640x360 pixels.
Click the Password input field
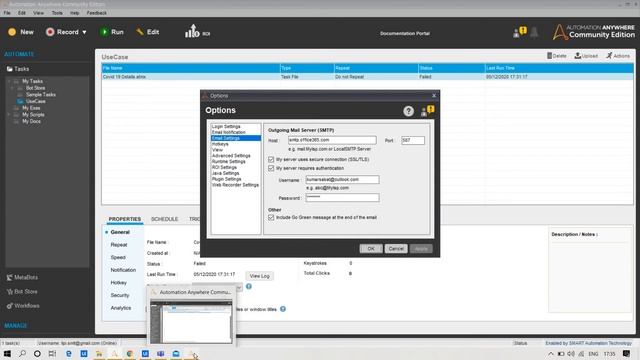(342, 198)
